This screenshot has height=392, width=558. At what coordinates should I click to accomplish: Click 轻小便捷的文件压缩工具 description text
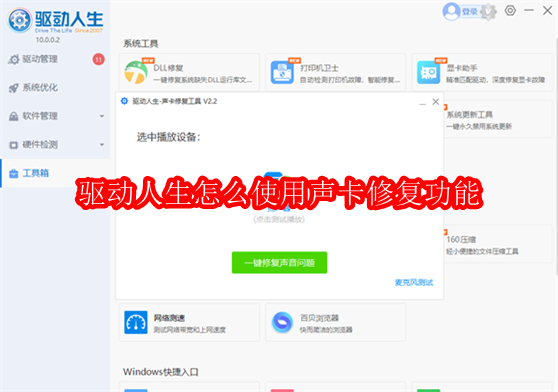coord(482,251)
